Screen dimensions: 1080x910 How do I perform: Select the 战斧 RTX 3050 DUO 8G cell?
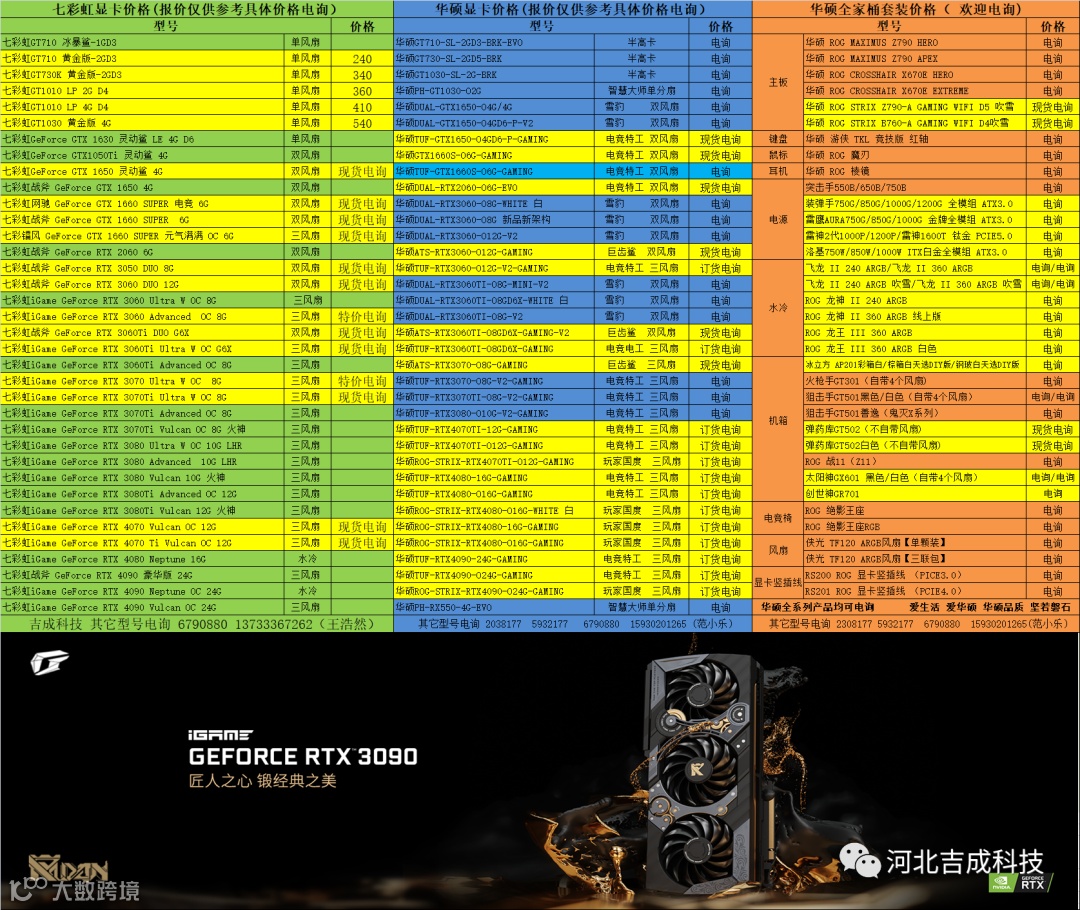(143, 268)
